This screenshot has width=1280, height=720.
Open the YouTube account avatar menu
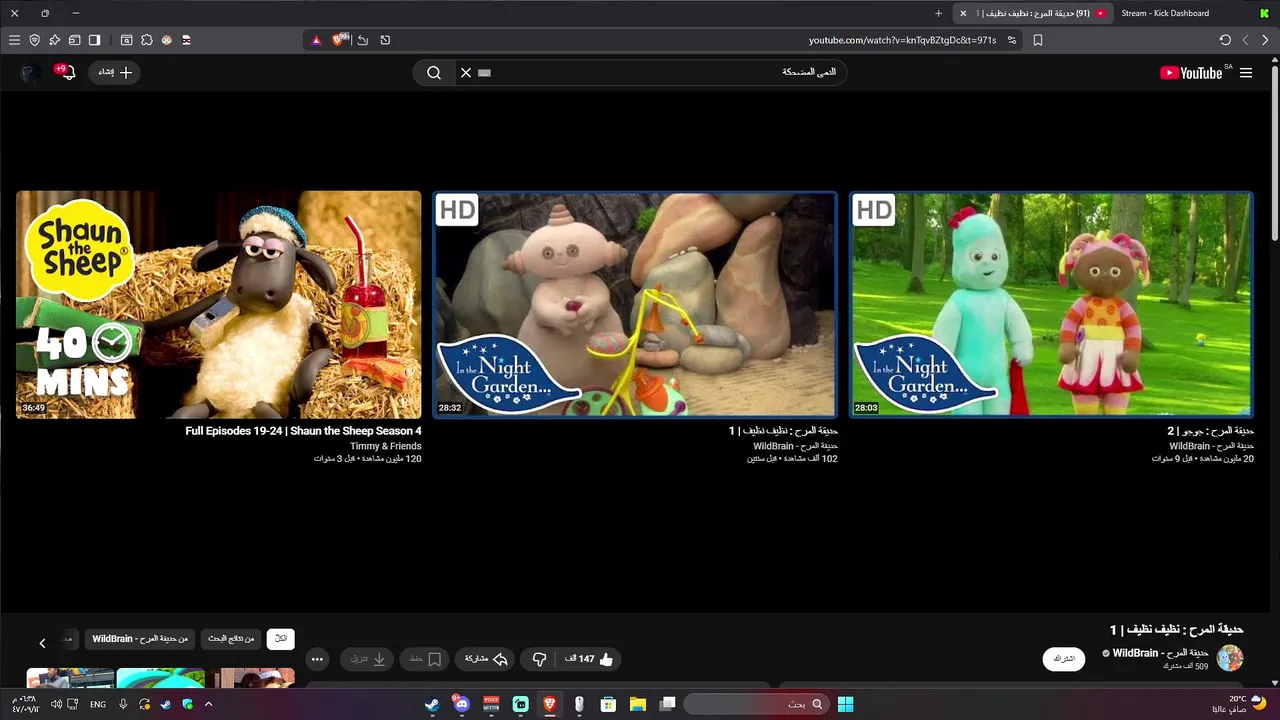pyautogui.click(x=29, y=72)
